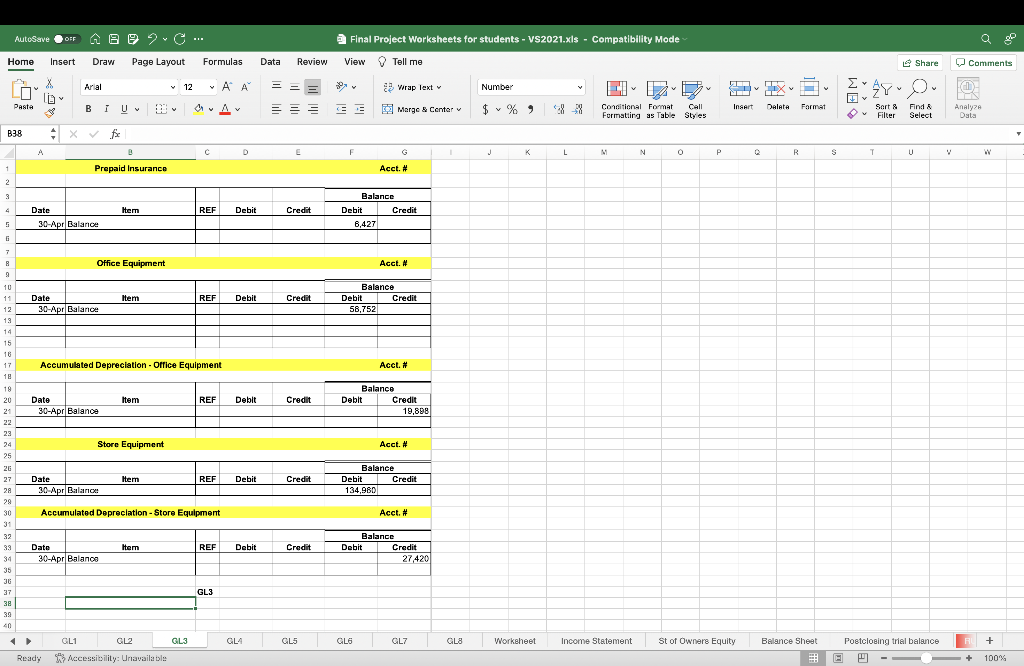Click the Font Color A icon

225,109
